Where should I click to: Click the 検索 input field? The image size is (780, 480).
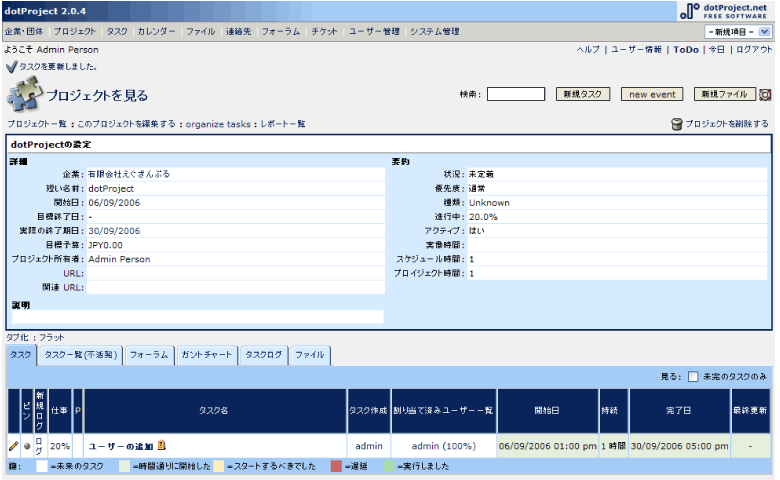[515, 94]
